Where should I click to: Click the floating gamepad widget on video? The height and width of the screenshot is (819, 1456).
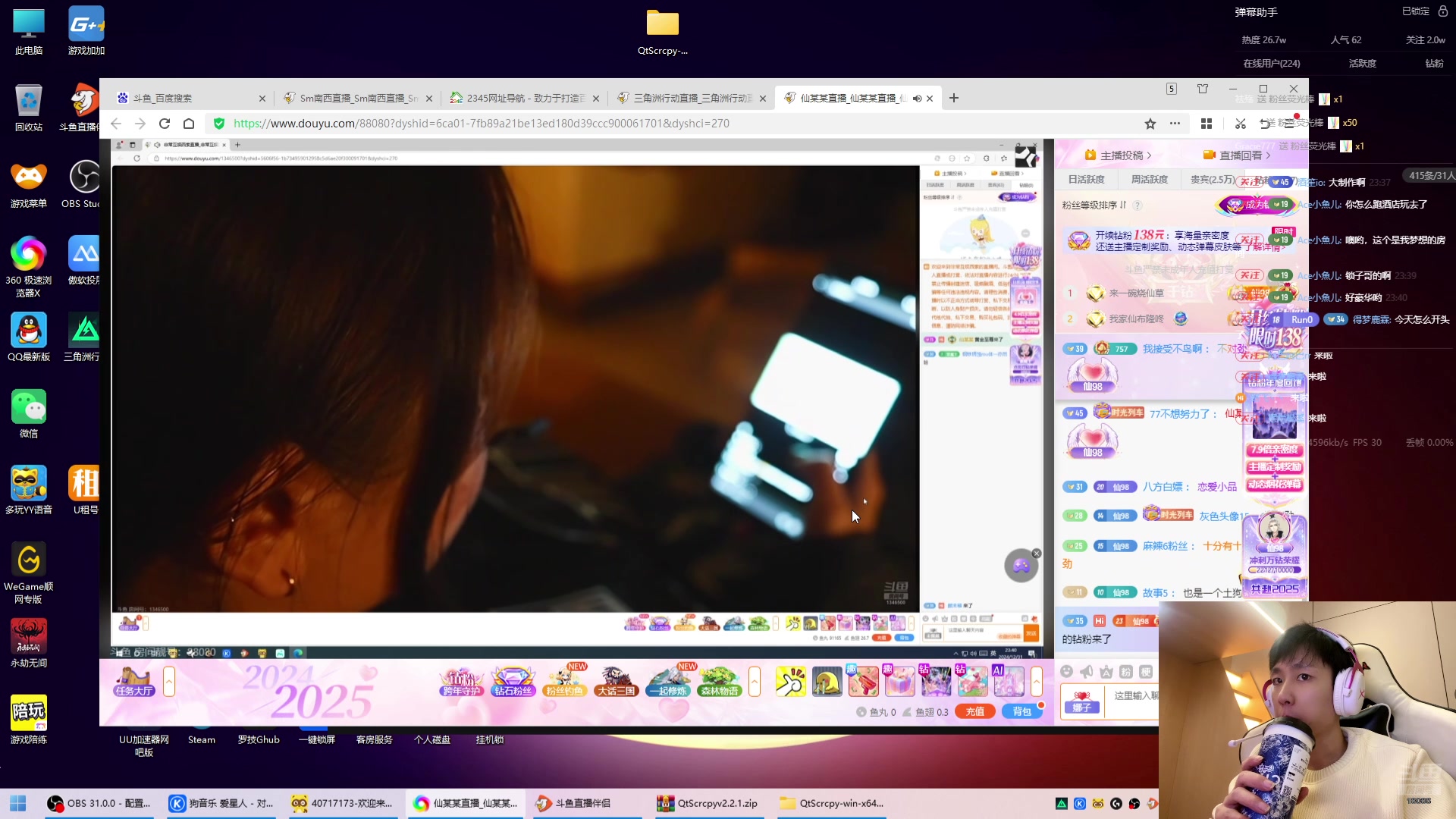coord(1021,566)
